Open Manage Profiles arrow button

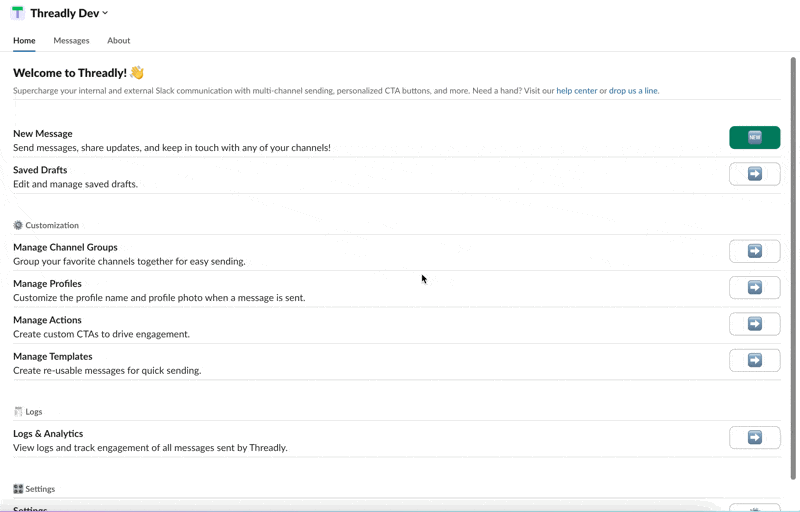pos(755,288)
